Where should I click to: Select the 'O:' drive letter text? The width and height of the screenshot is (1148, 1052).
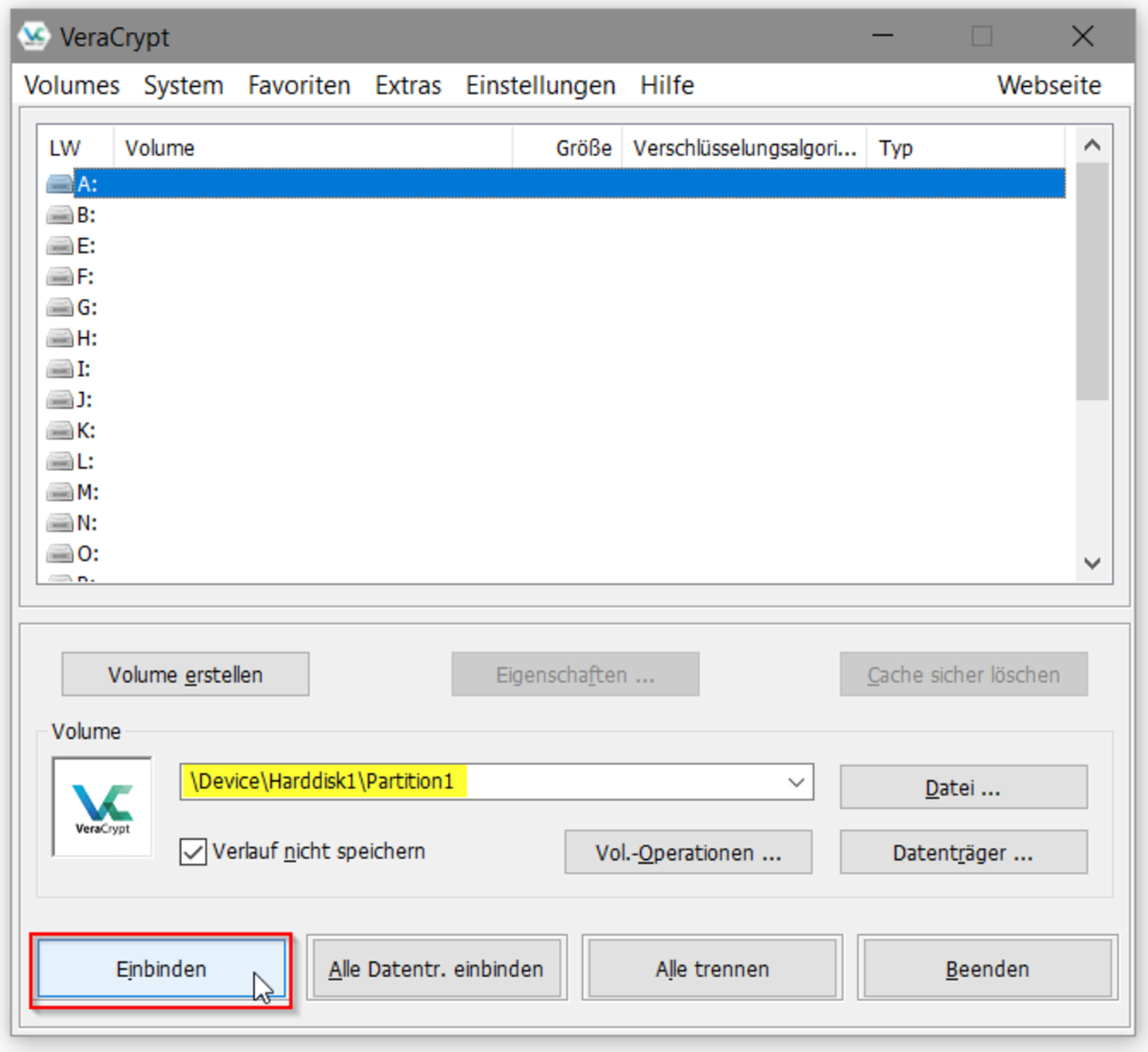pos(88,554)
